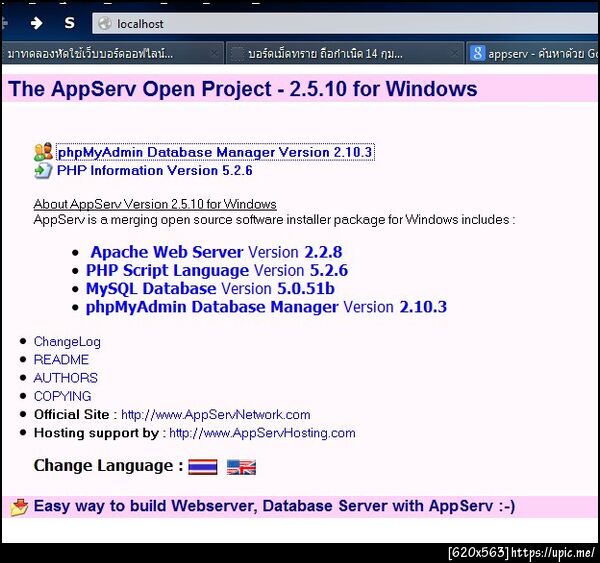The image size is (600, 563).
Task: Click The AppServ Open Project page title
Action: pos(243,89)
